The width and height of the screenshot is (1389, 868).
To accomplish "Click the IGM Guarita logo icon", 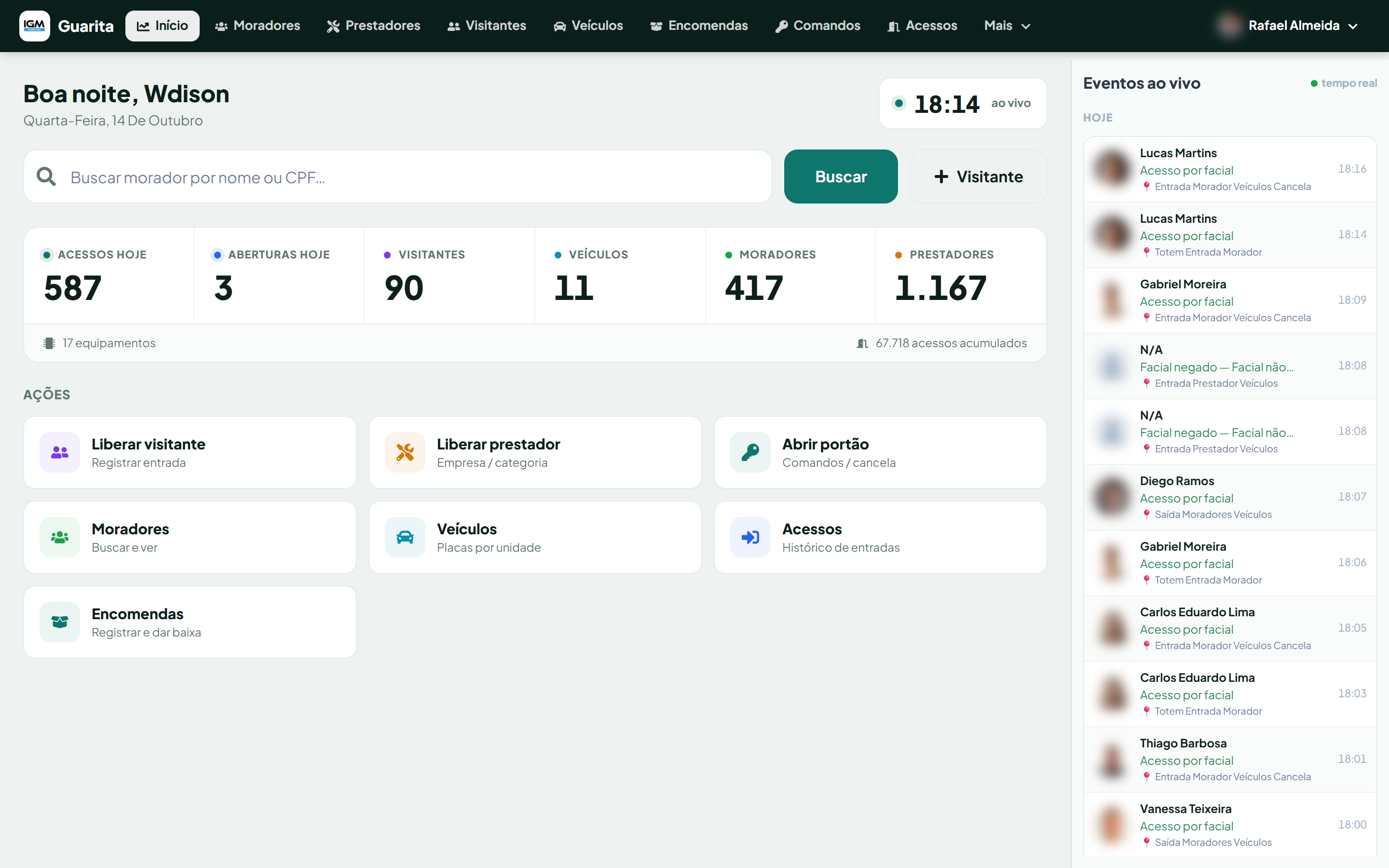I will coord(34,26).
